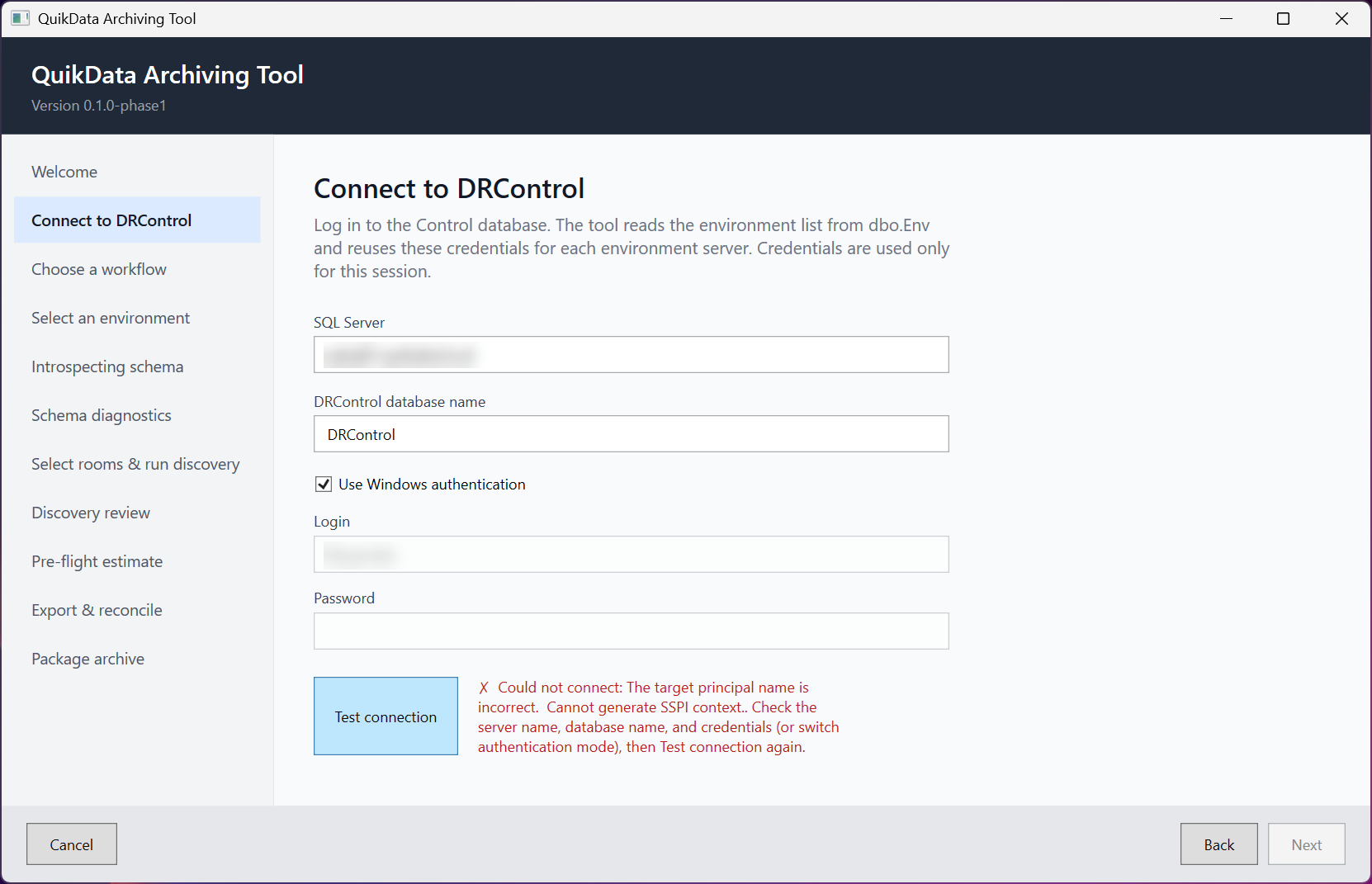This screenshot has width=1372, height=884.
Task: Select Connect to DRControl in sidebar
Action: click(137, 220)
